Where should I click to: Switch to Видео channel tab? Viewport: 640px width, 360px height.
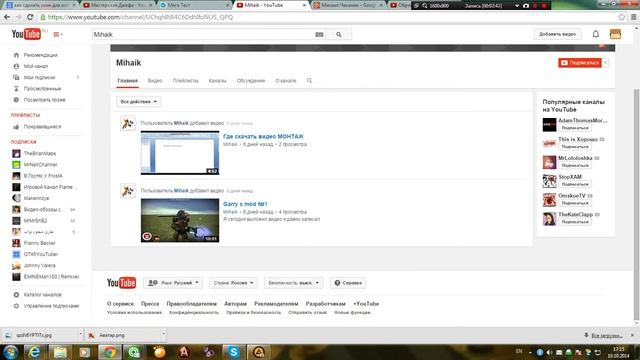pyautogui.click(x=155, y=81)
